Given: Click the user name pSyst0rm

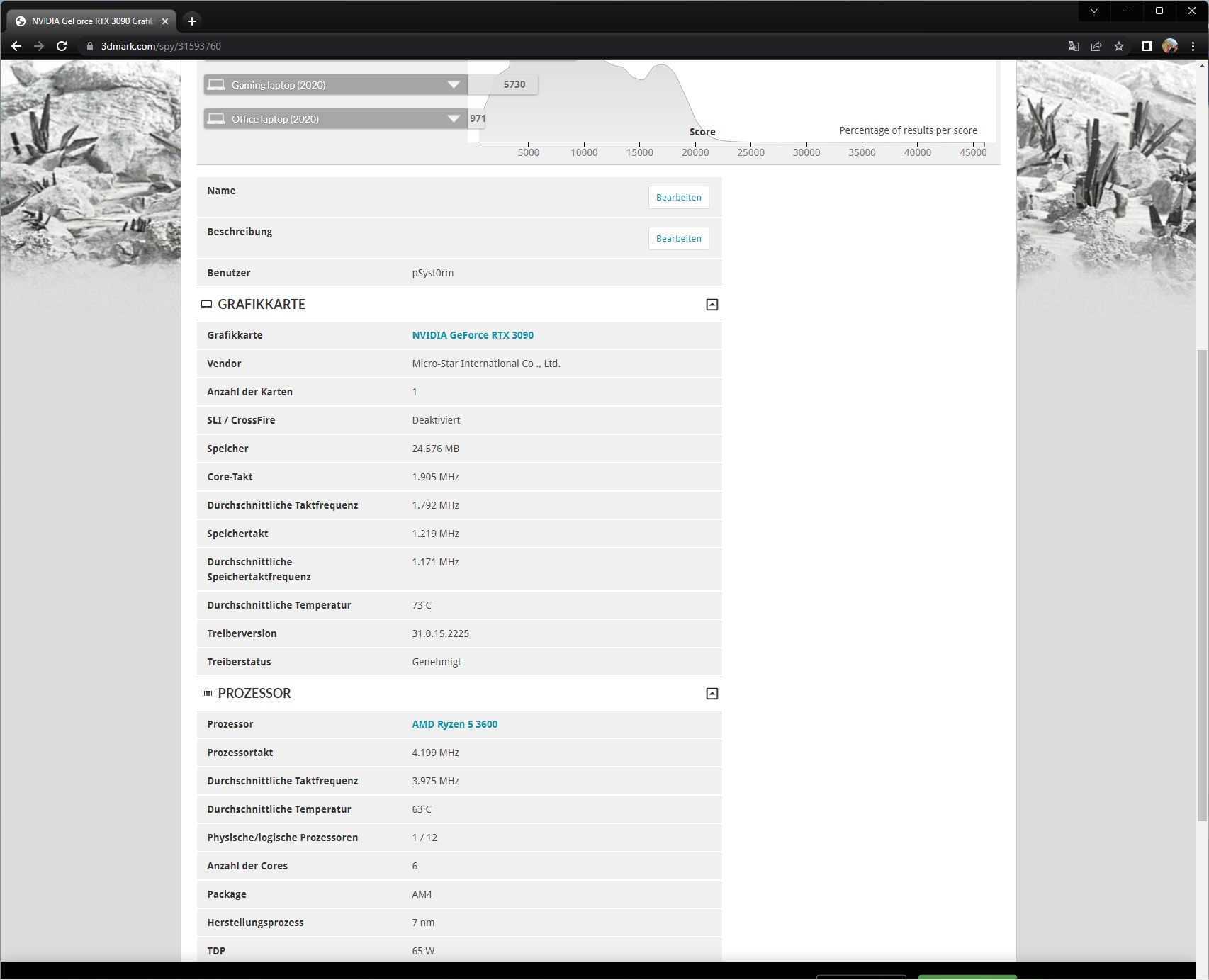Looking at the screenshot, I should pos(433,273).
